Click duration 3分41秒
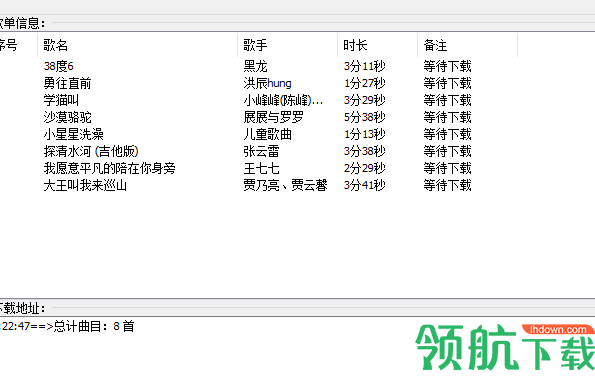This screenshot has height=377, width=595. click(365, 185)
